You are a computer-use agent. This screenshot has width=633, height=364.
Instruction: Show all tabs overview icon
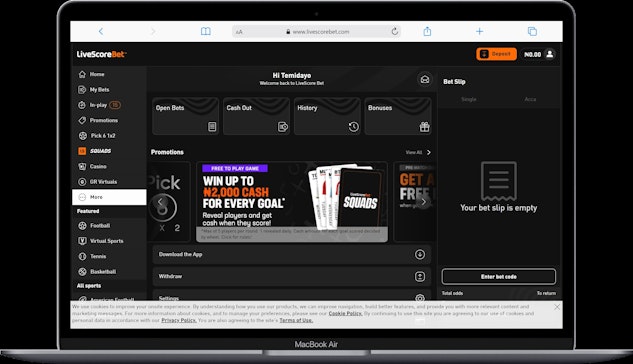[x=532, y=31]
